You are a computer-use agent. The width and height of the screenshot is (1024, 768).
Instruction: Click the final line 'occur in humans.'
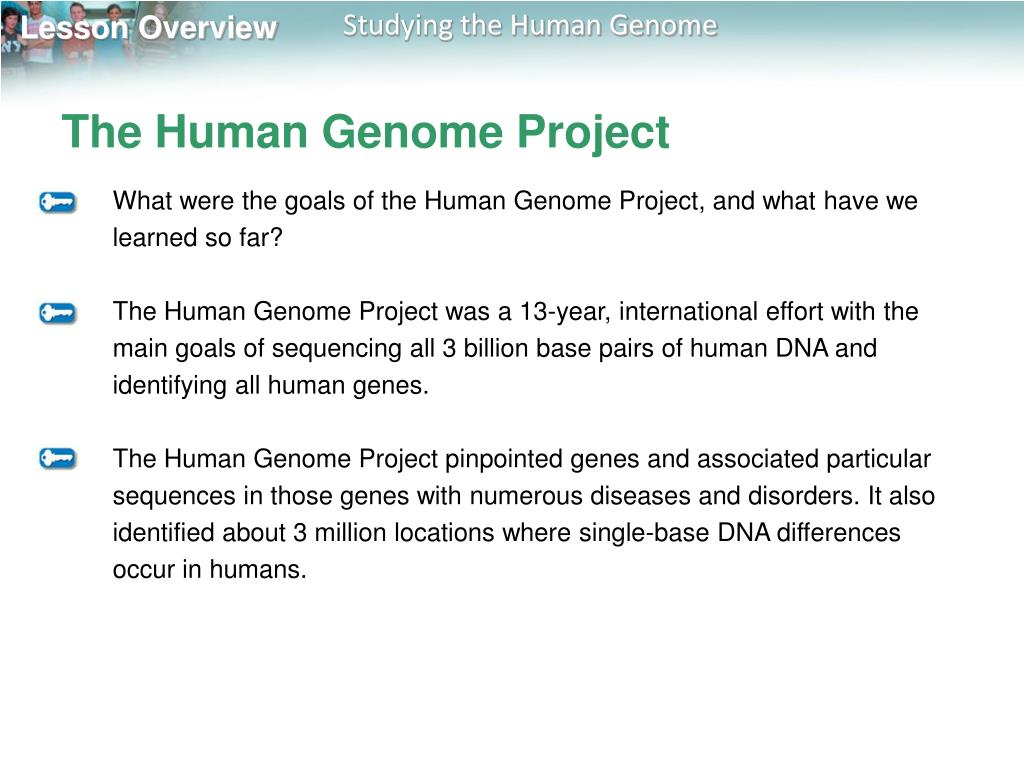[x=210, y=569]
